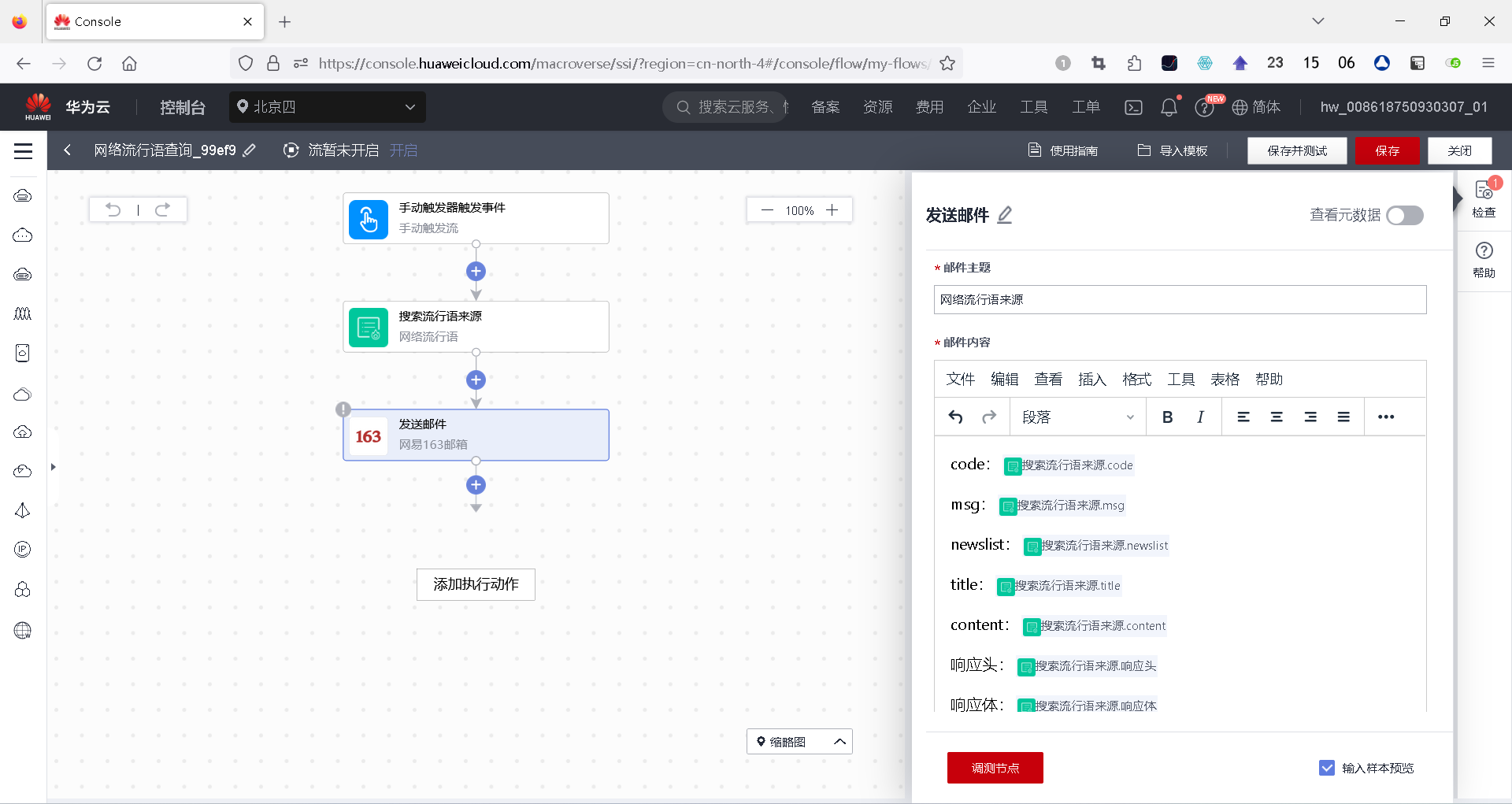The width and height of the screenshot is (1512, 804).
Task: Add a step after the manual trigger
Action: click(x=476, y=272)
